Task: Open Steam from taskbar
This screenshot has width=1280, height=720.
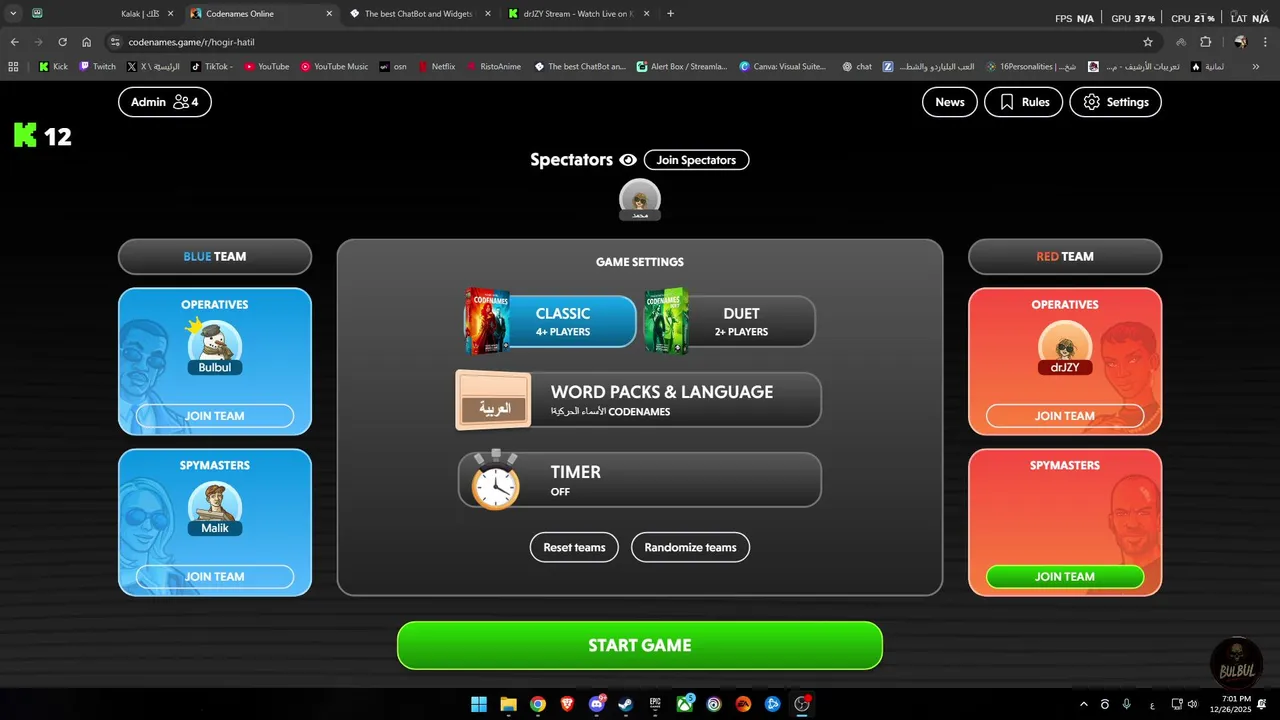Action: (626, 704)
